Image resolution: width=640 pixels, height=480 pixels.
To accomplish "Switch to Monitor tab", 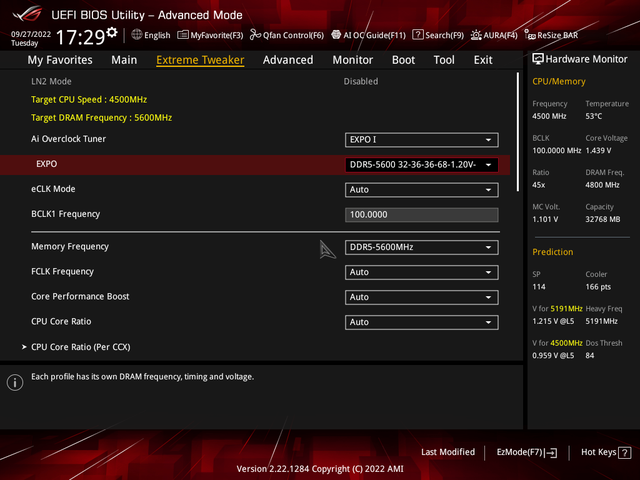I will (x=353, y=60).
